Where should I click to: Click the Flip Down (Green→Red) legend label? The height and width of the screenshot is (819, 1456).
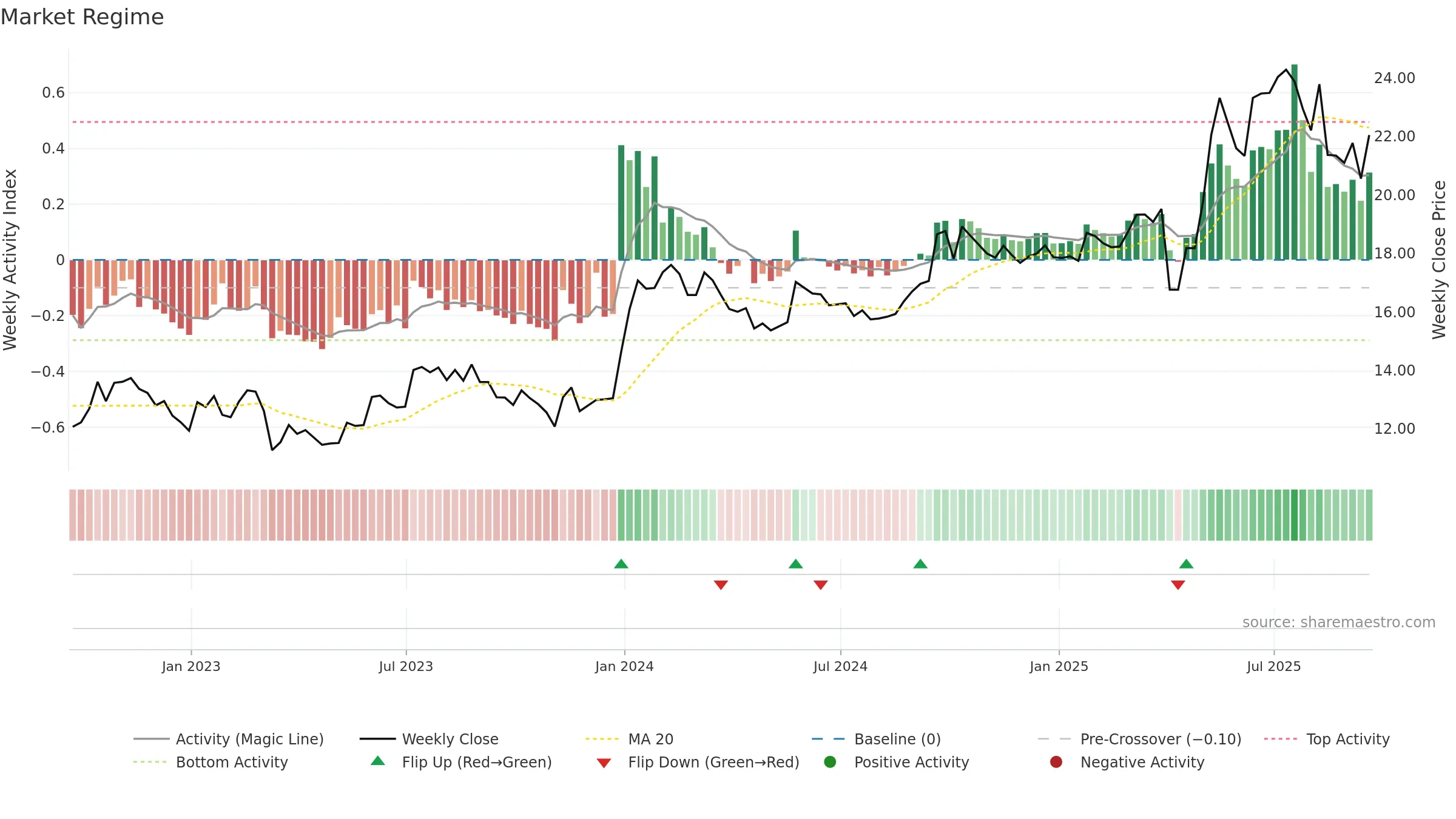(x=713, y=762)
